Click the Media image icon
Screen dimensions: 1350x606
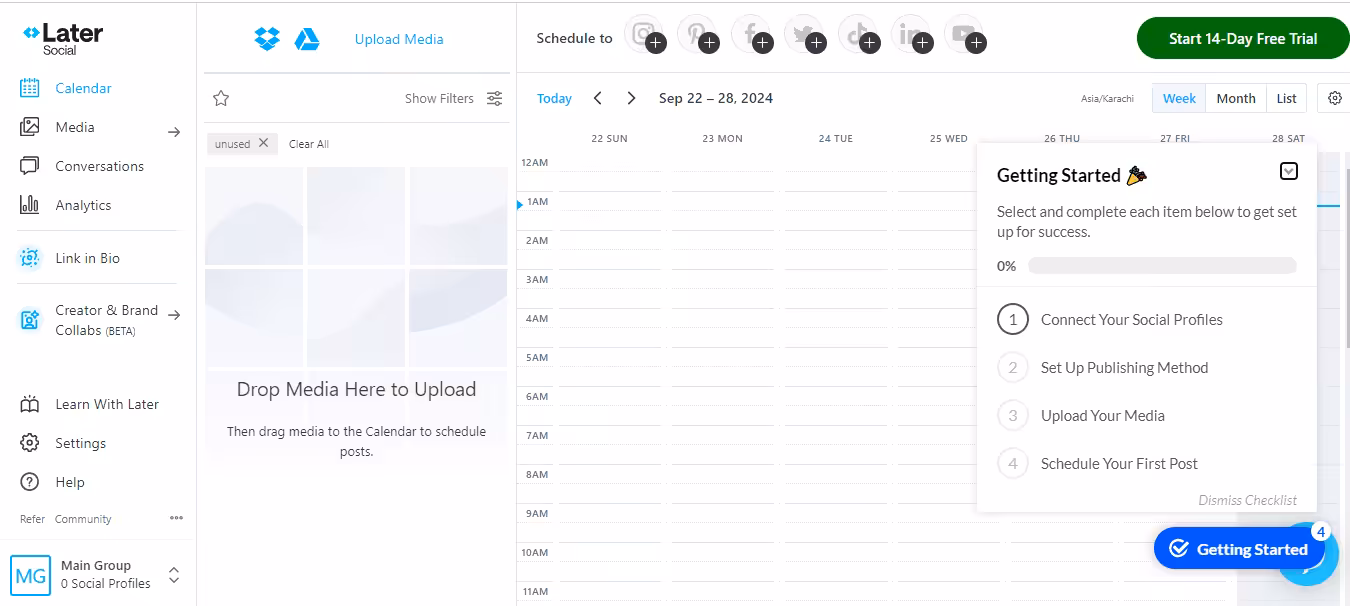point(30,127)
